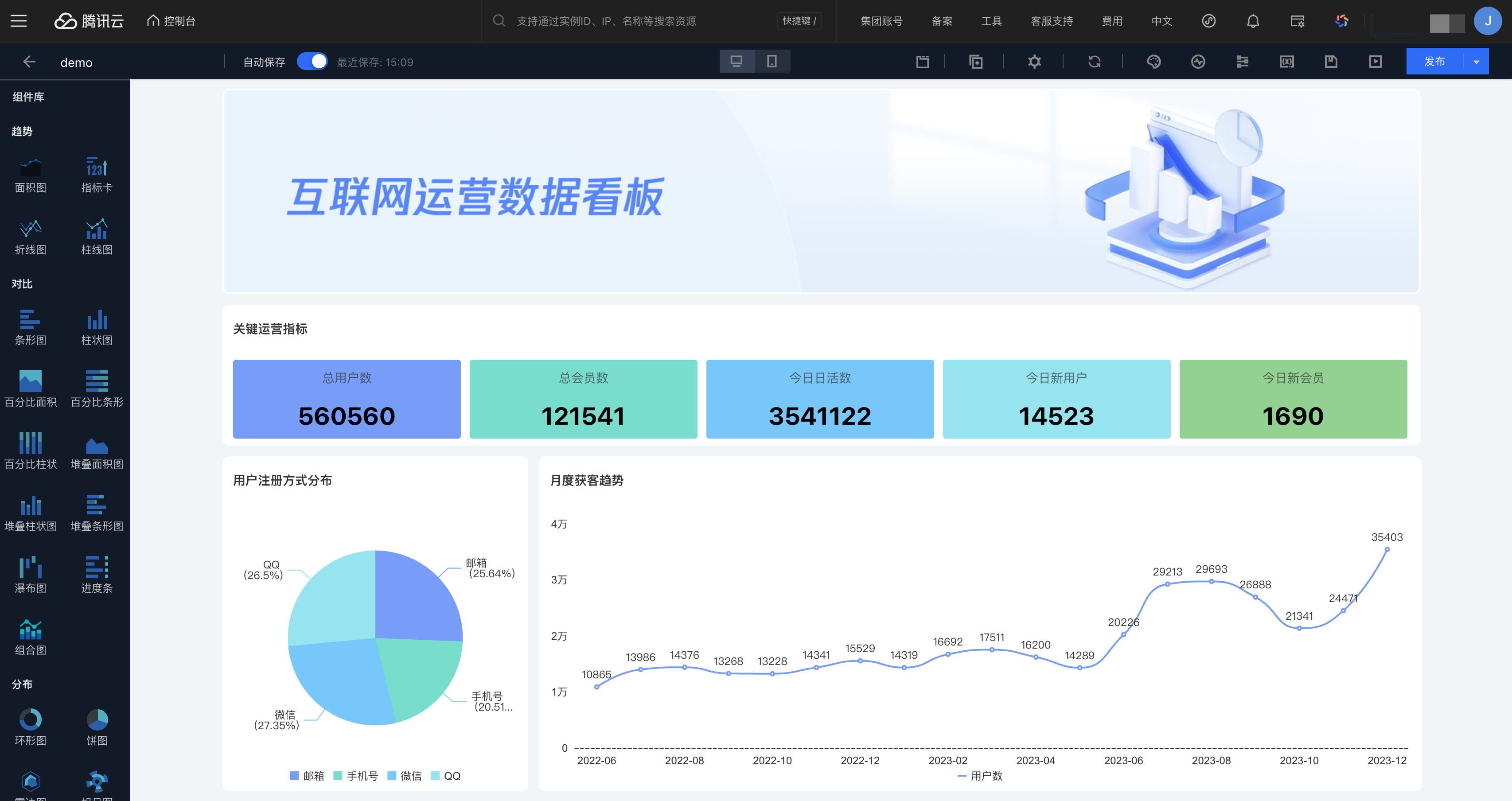Open the notification bell

click(x=1253, y=21)
